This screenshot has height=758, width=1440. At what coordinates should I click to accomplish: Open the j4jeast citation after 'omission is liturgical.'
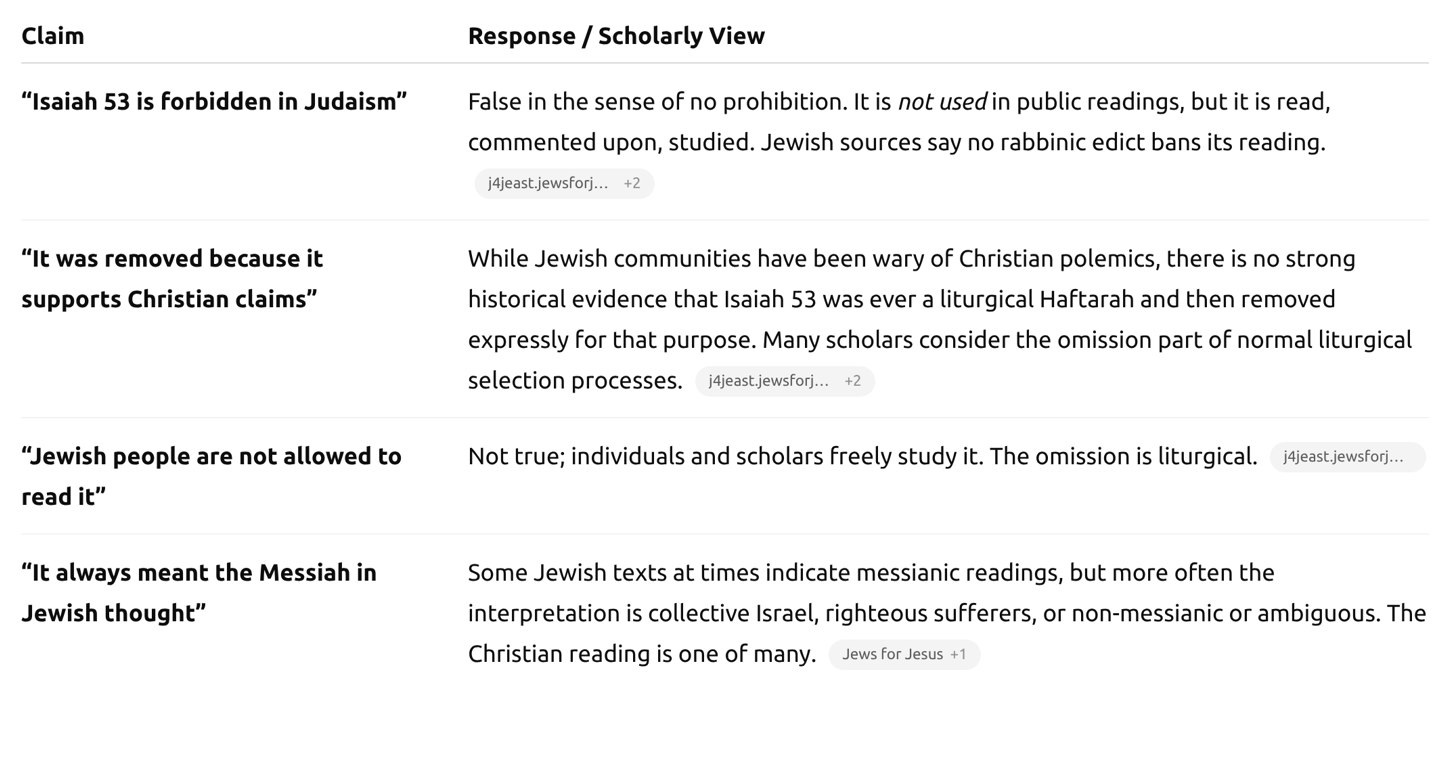point(1347,457)
